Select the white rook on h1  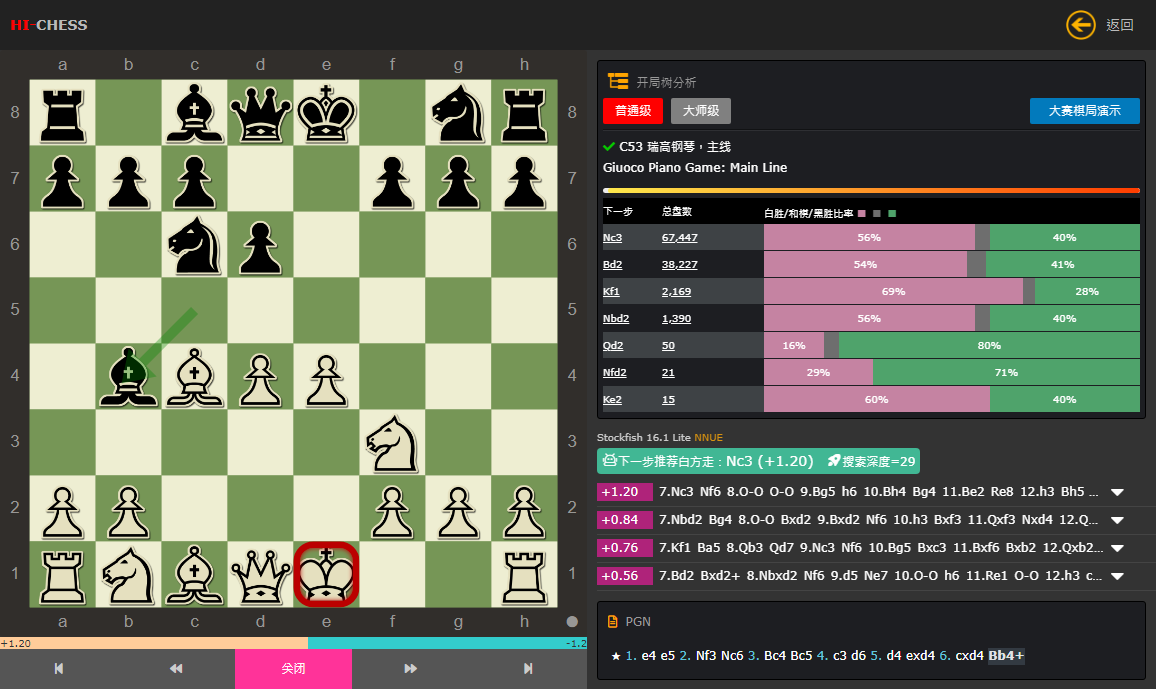[524, 574]
